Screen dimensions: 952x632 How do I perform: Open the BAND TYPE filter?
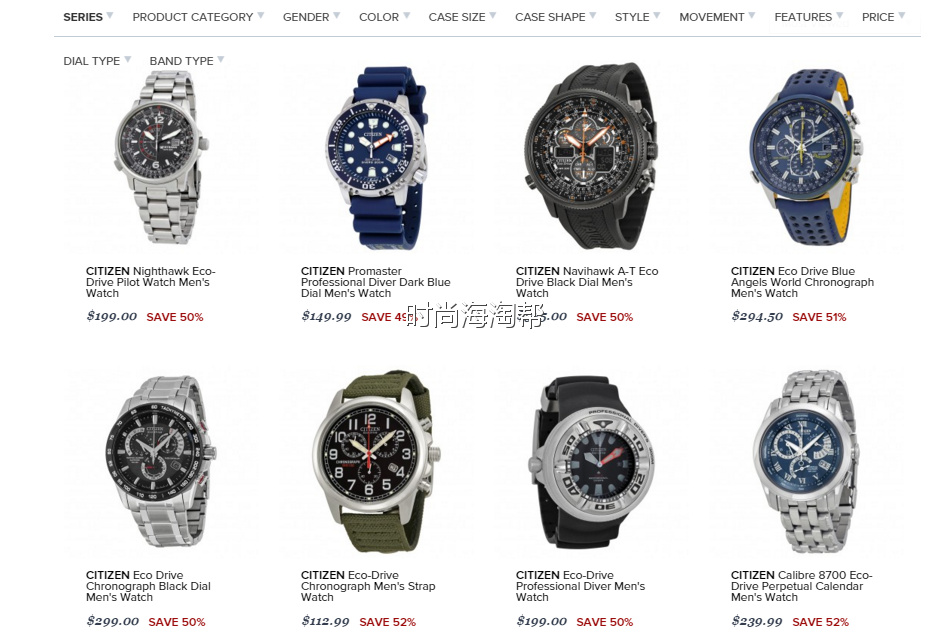(x=186, y=61)
